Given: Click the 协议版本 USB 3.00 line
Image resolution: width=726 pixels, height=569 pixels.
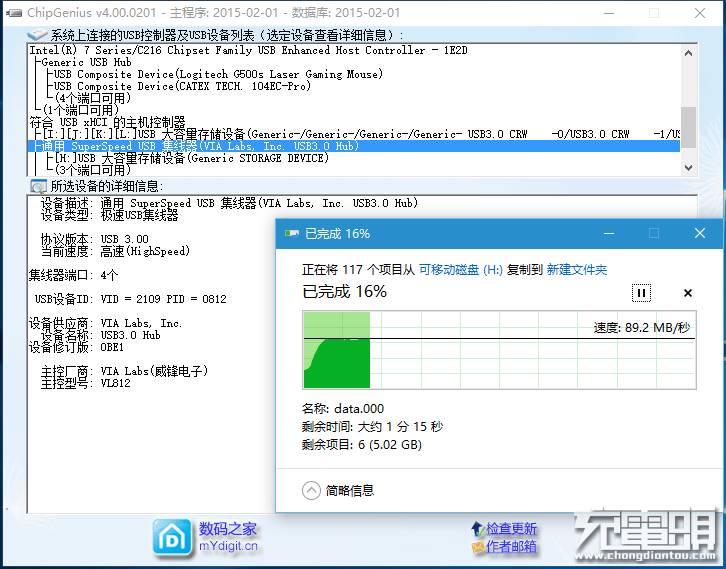Looking at the screenshot, I should tap(94, 239).
